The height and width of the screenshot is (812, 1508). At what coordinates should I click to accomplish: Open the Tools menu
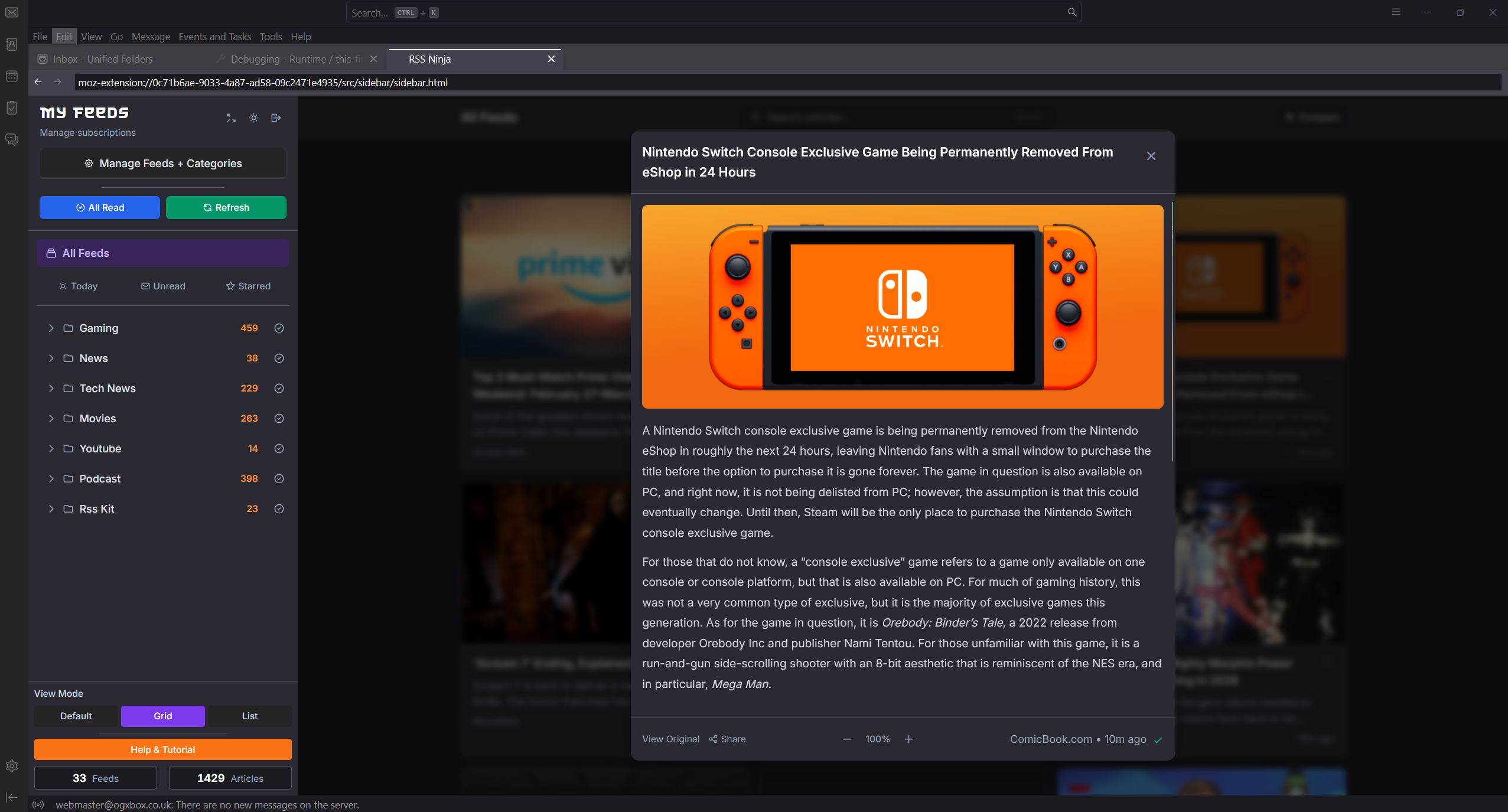[x=271, y=37]
